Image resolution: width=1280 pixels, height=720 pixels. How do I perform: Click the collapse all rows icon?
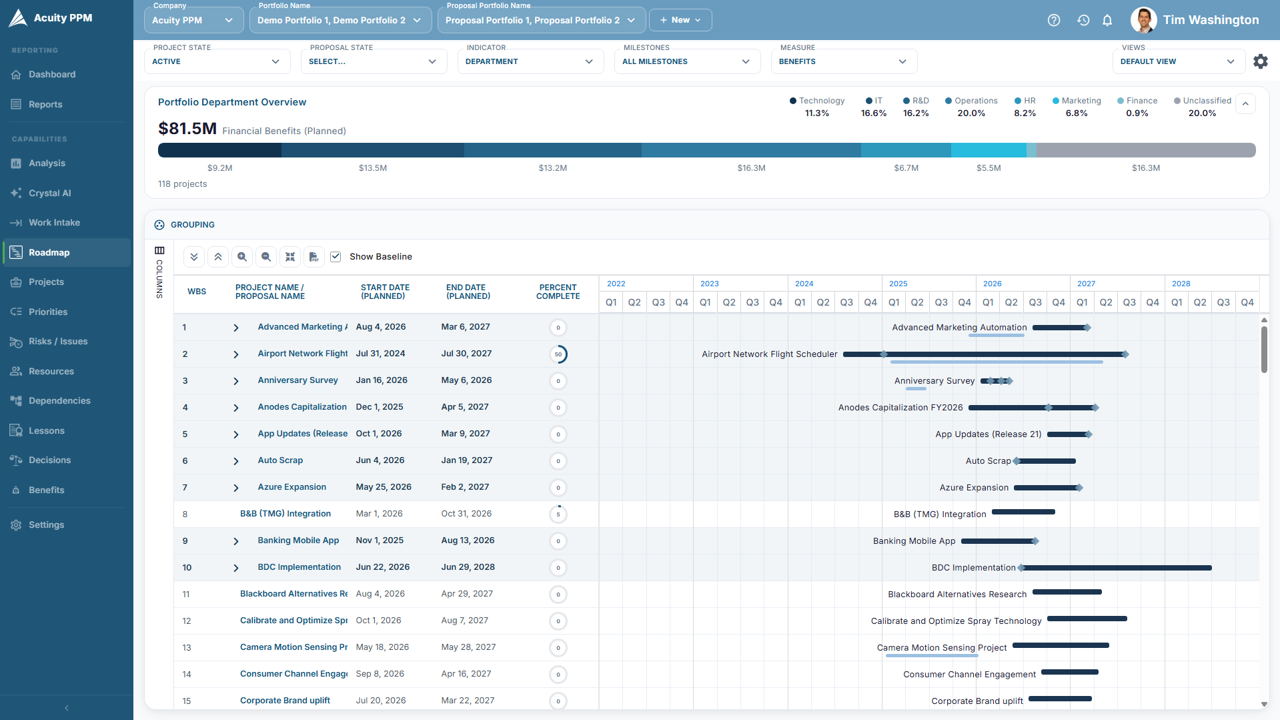[x=218, y=257]
